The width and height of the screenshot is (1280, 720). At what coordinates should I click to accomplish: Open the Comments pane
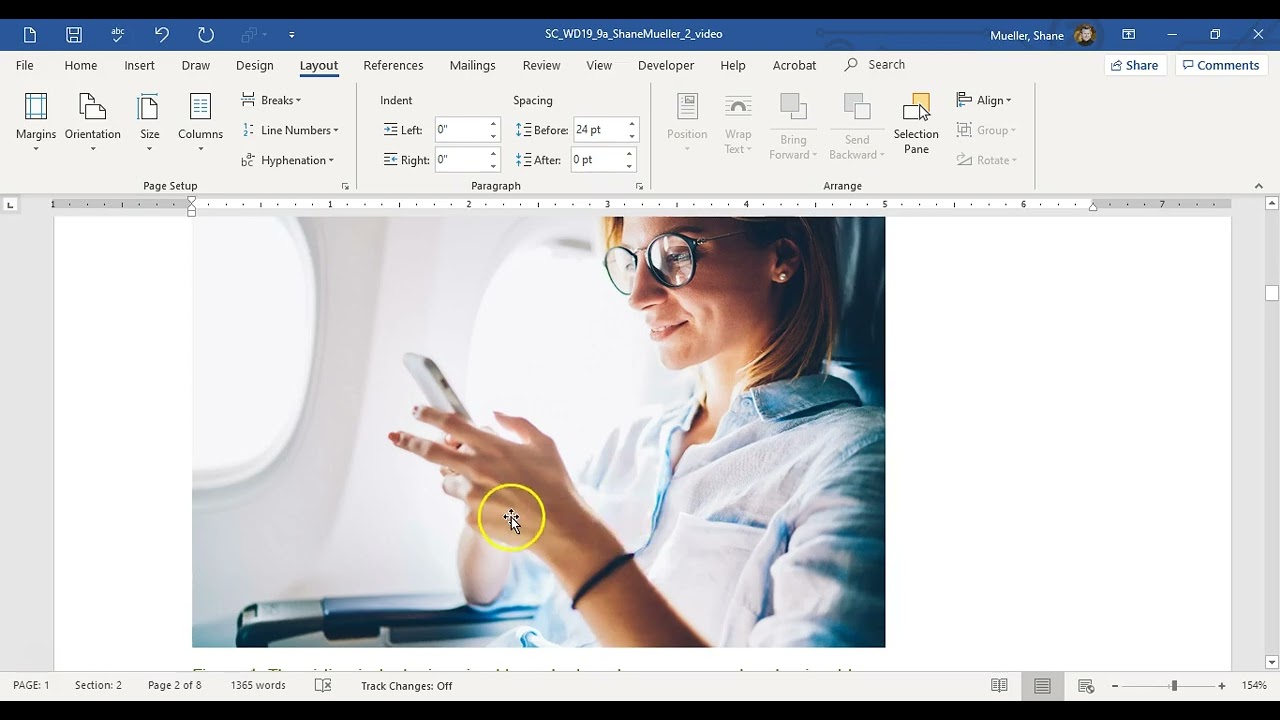[1220, 65]
